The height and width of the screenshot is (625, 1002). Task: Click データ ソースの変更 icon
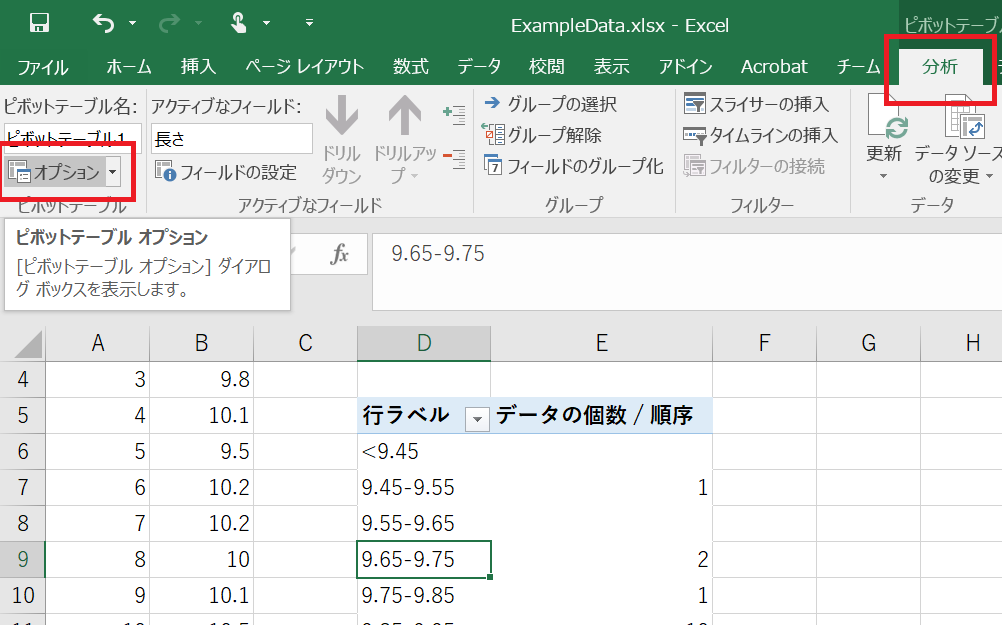coord(963,118)
